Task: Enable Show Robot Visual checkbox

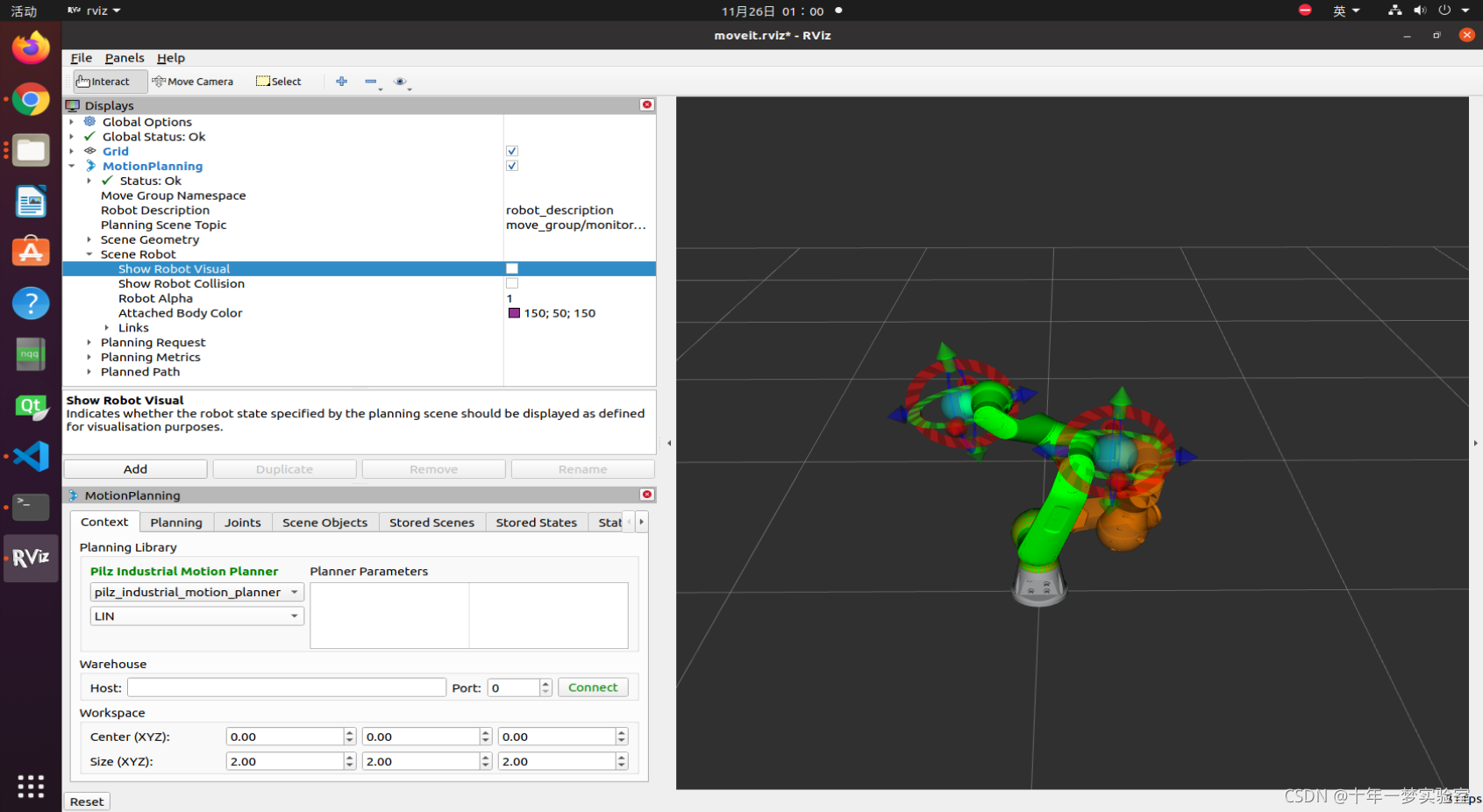Action: (512, 268)
